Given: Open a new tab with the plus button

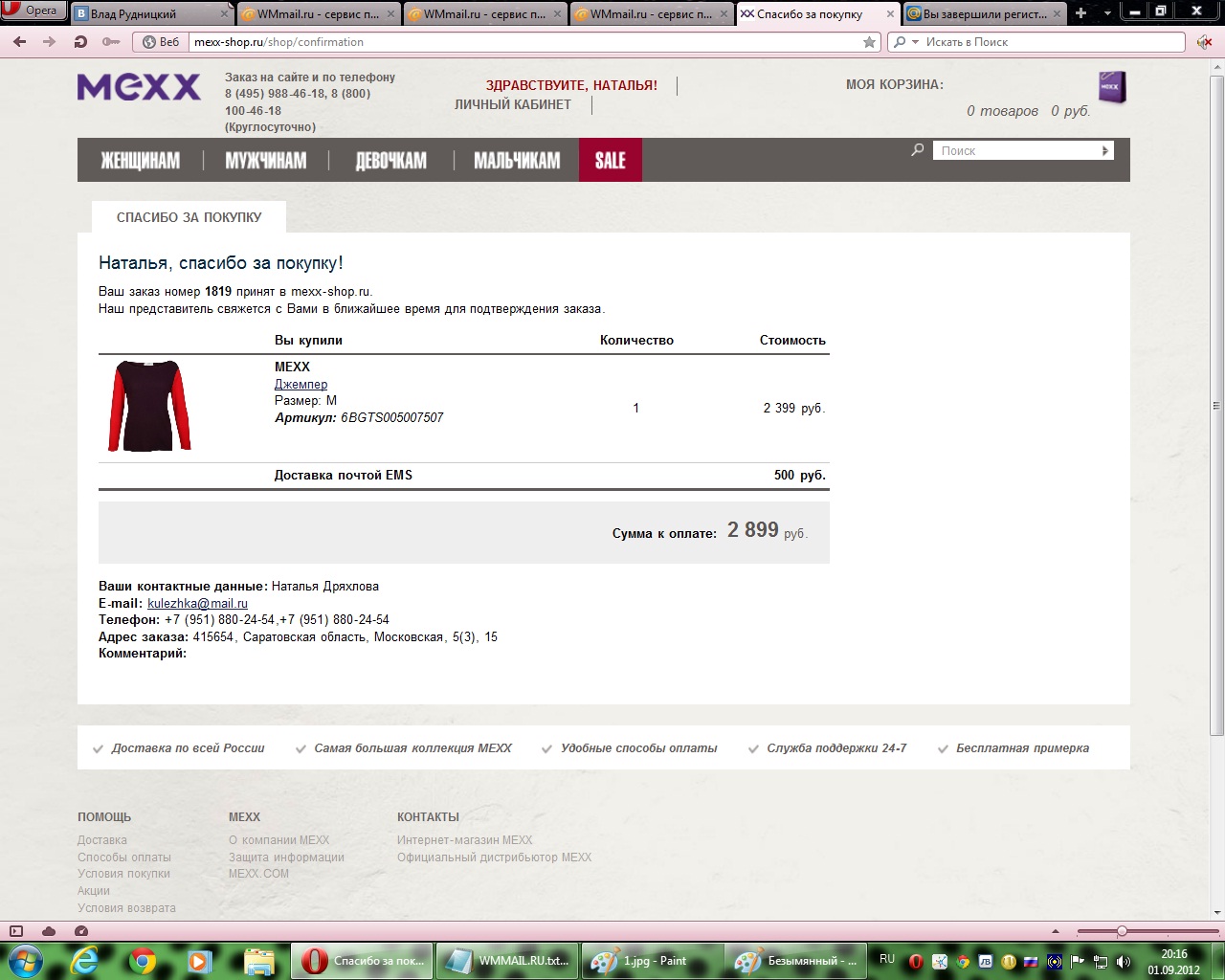Looking at the screenshot, I should pyautogui.click(x=1081, y=13).
